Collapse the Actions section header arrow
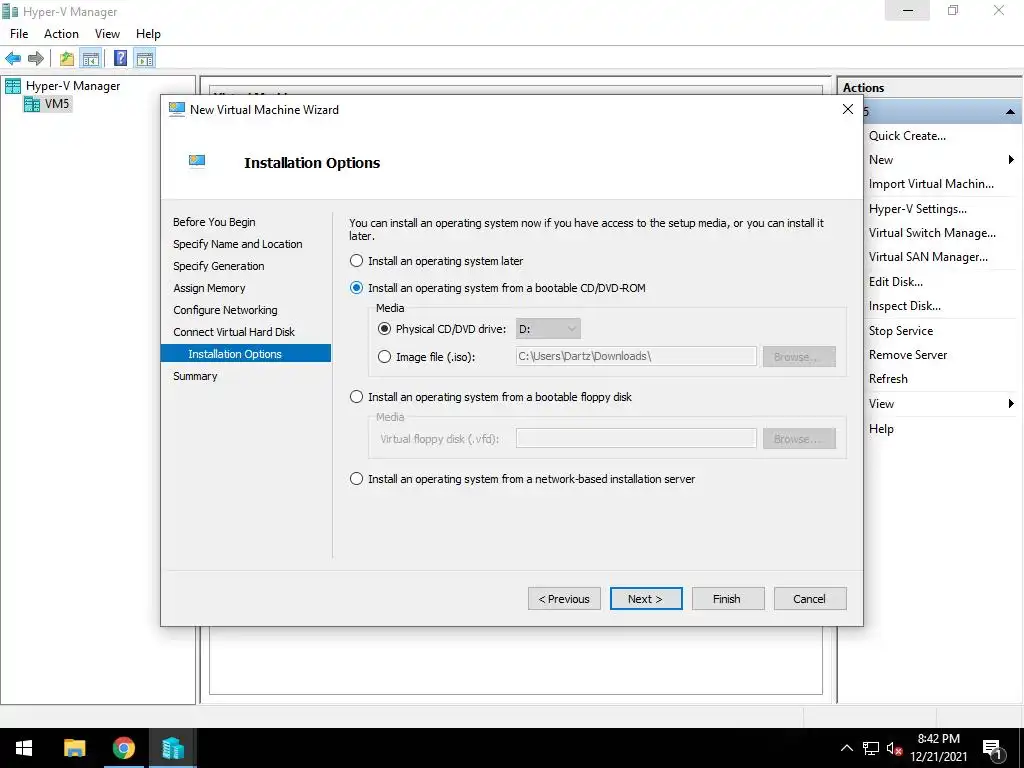1024x768 pixels. point(1010,112)
